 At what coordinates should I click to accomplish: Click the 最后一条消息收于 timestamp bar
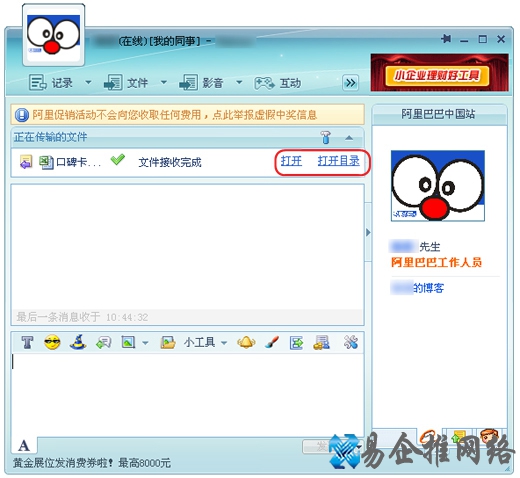pos(187,317)
